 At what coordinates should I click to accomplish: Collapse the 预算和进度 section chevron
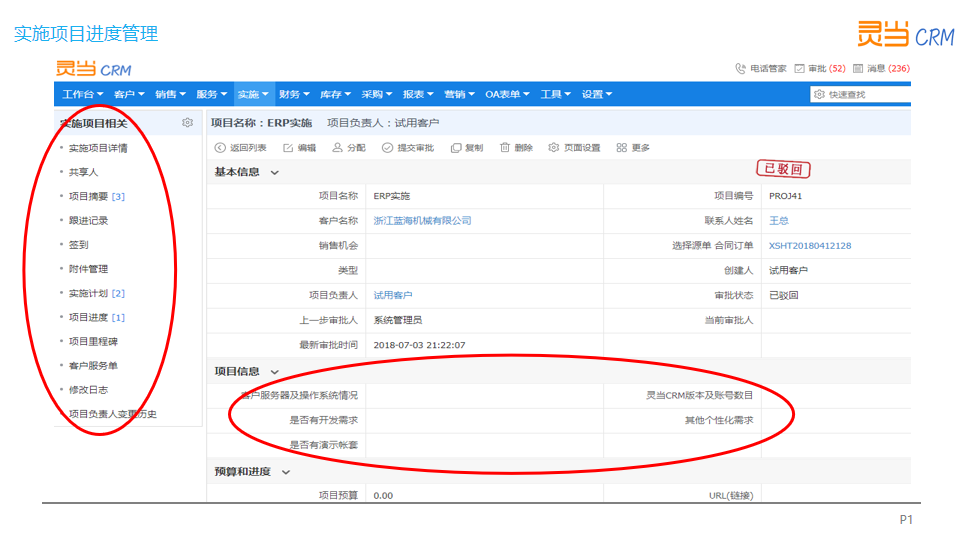[286, 472]
